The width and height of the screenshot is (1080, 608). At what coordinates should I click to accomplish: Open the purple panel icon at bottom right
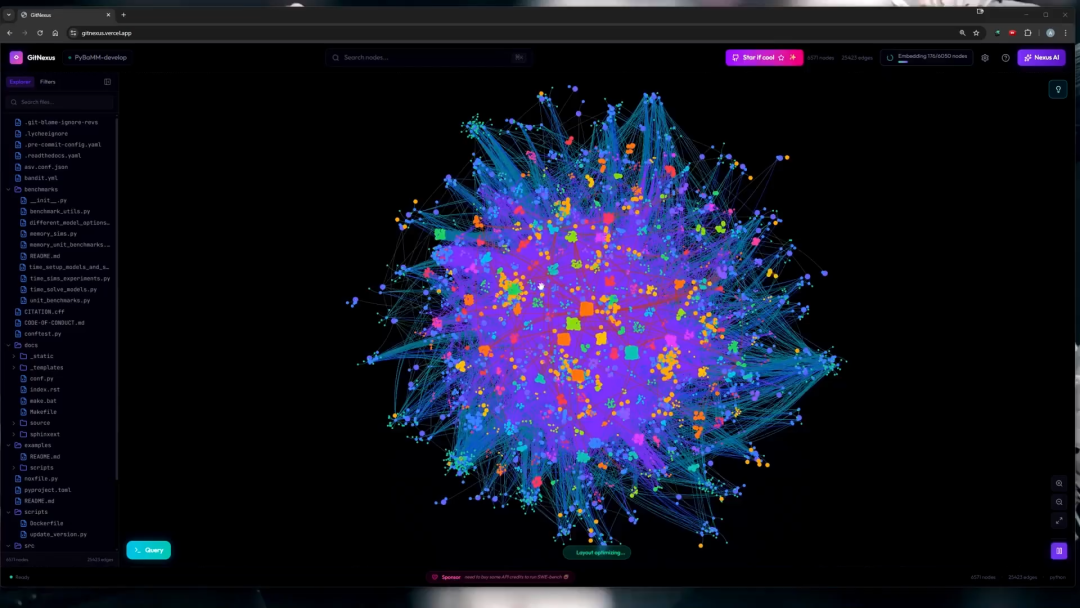[1059, 551]
